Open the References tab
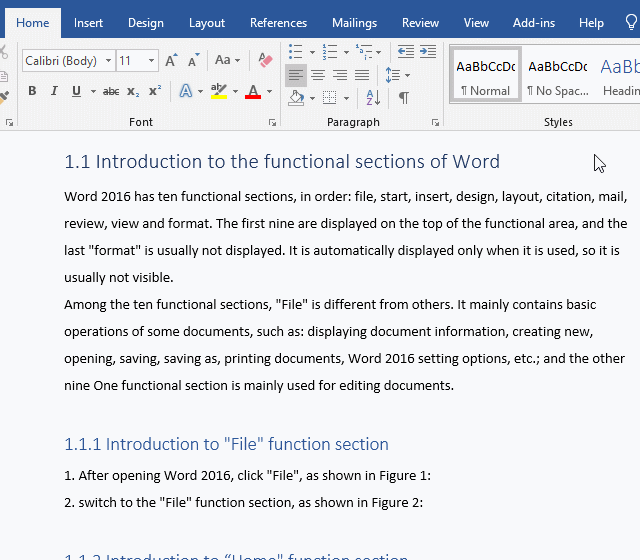This screenshot has height=560, width=640. pyautogui.click(x=278, y=23)
